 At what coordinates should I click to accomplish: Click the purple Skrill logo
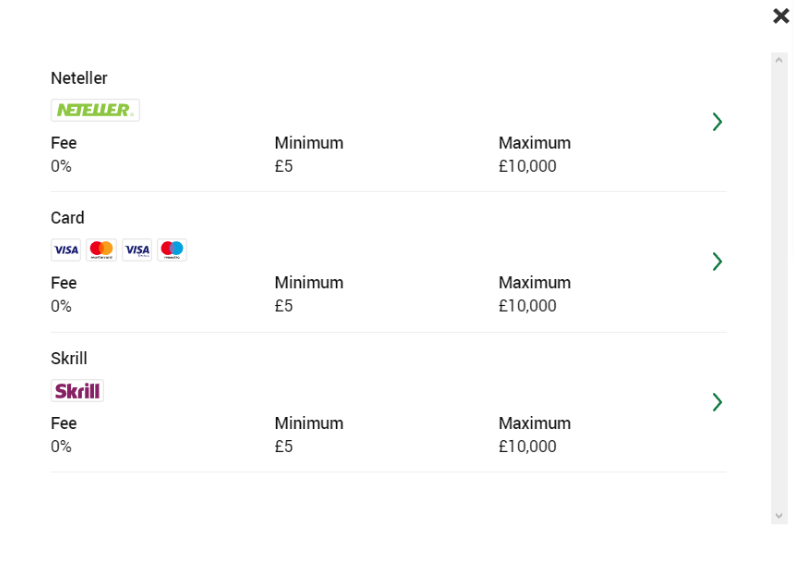tap(77, 390)
